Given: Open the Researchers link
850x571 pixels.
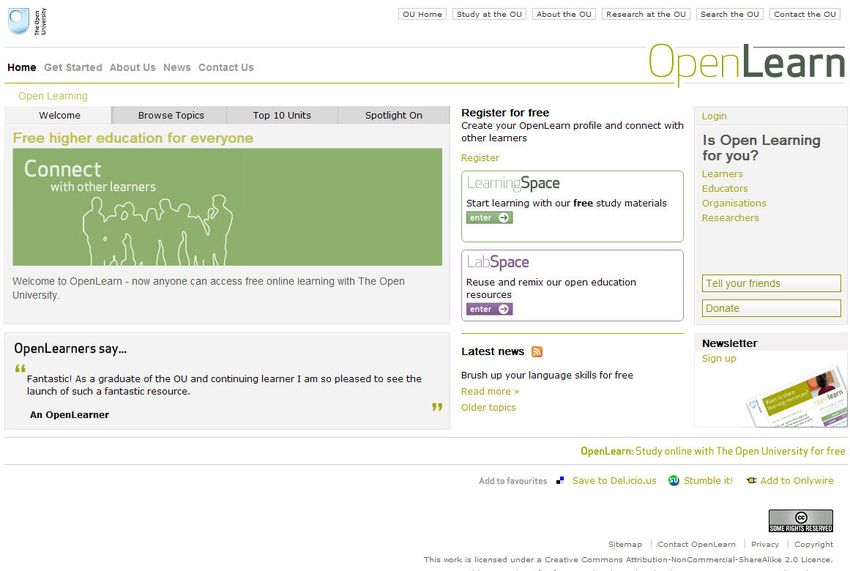Looking at the screenshot, I should click(730, 218).
